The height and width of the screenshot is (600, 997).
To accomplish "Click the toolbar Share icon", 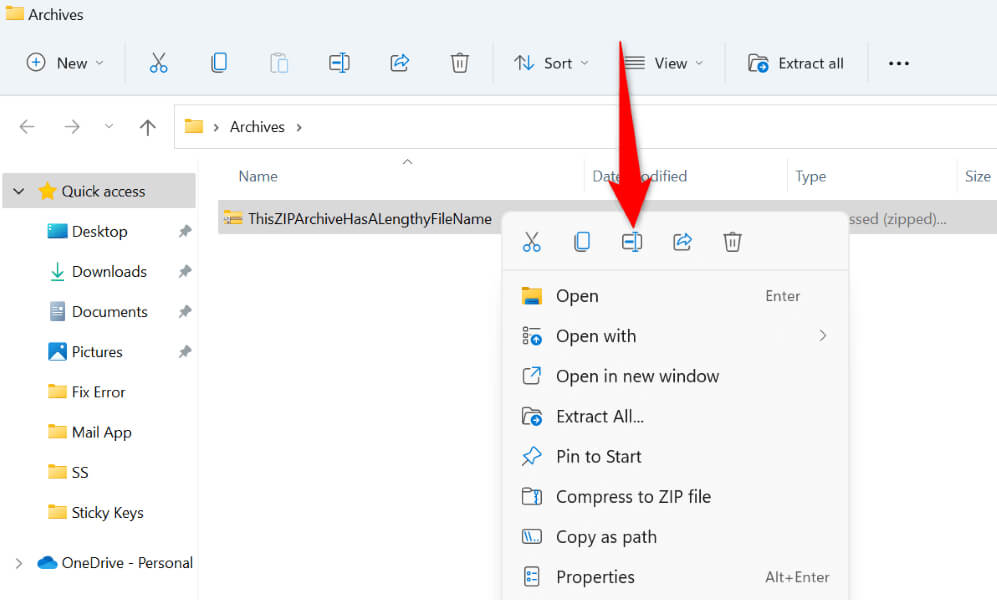I will 399,63.
